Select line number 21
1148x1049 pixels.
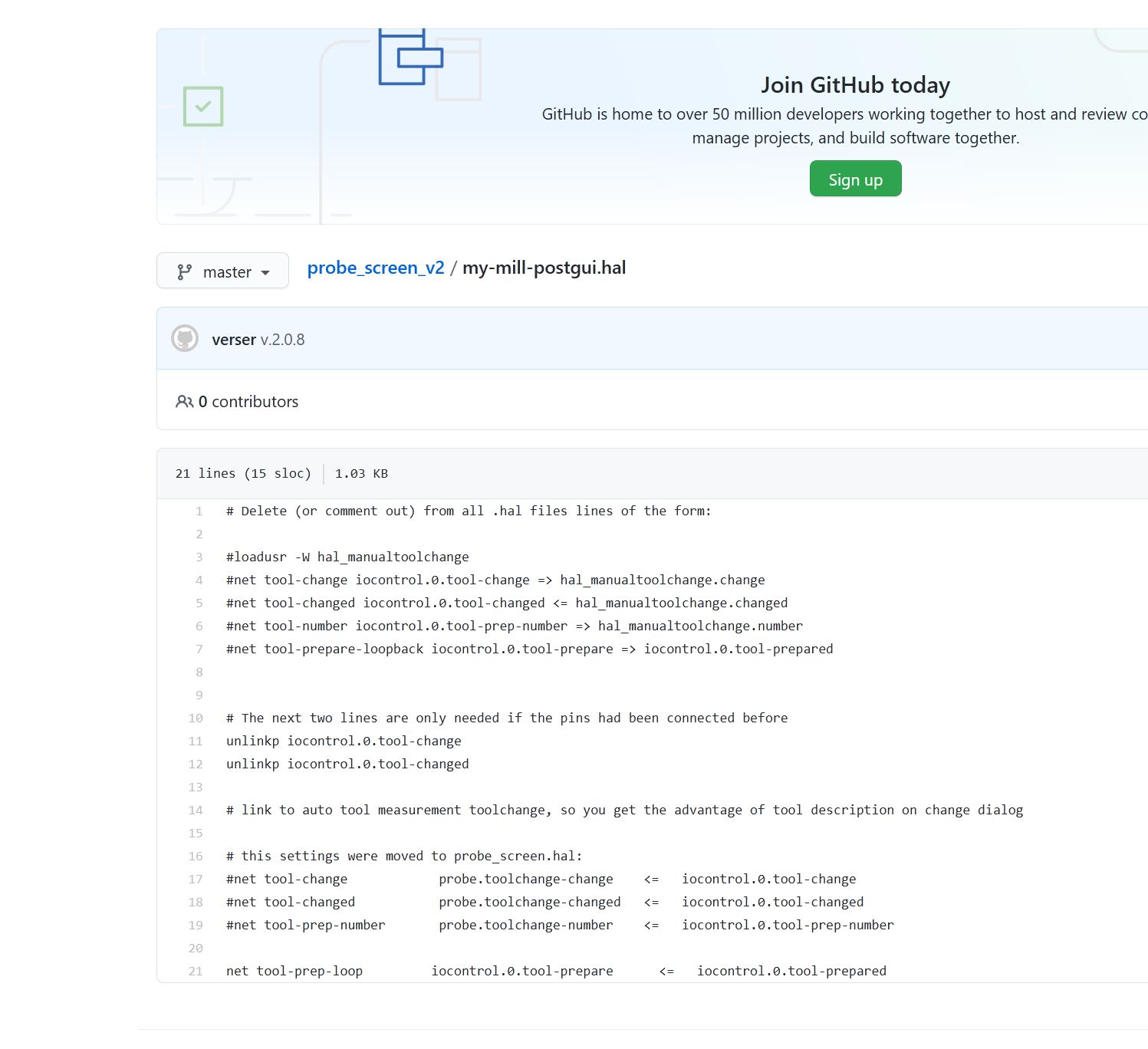pos(196,971)
